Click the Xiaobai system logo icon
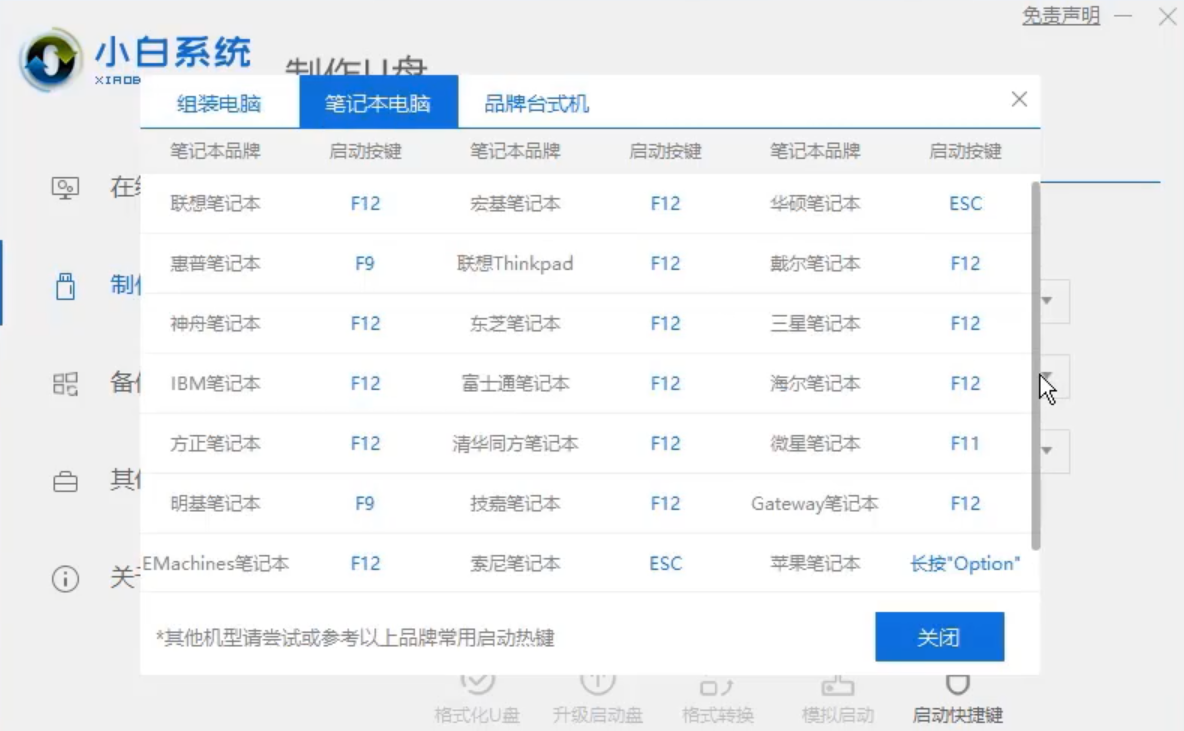The height and width of the screenshot is (731, 1184). pyautogui.click(x=51, y=60)
